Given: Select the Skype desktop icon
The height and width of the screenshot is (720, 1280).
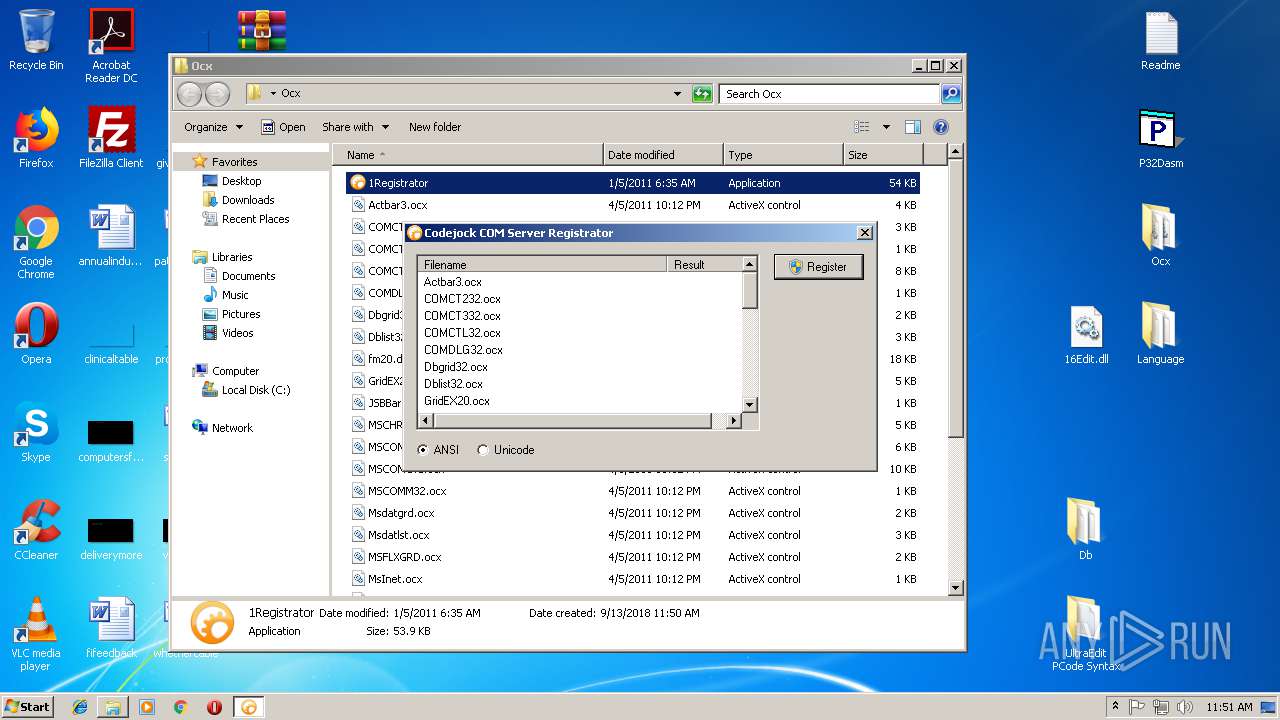Looking at the screenshot, I should [36, 433].
